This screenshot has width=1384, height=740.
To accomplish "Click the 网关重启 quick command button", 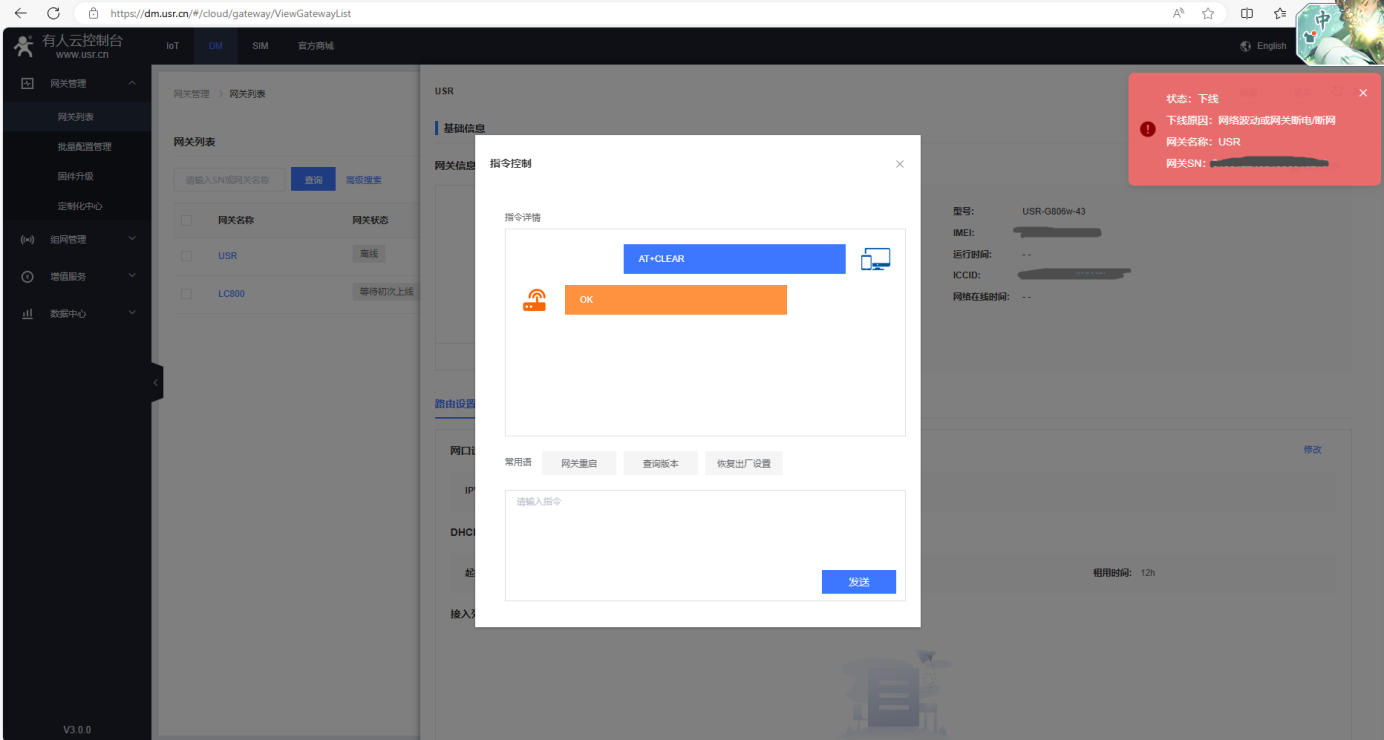I will coord(579,464).
